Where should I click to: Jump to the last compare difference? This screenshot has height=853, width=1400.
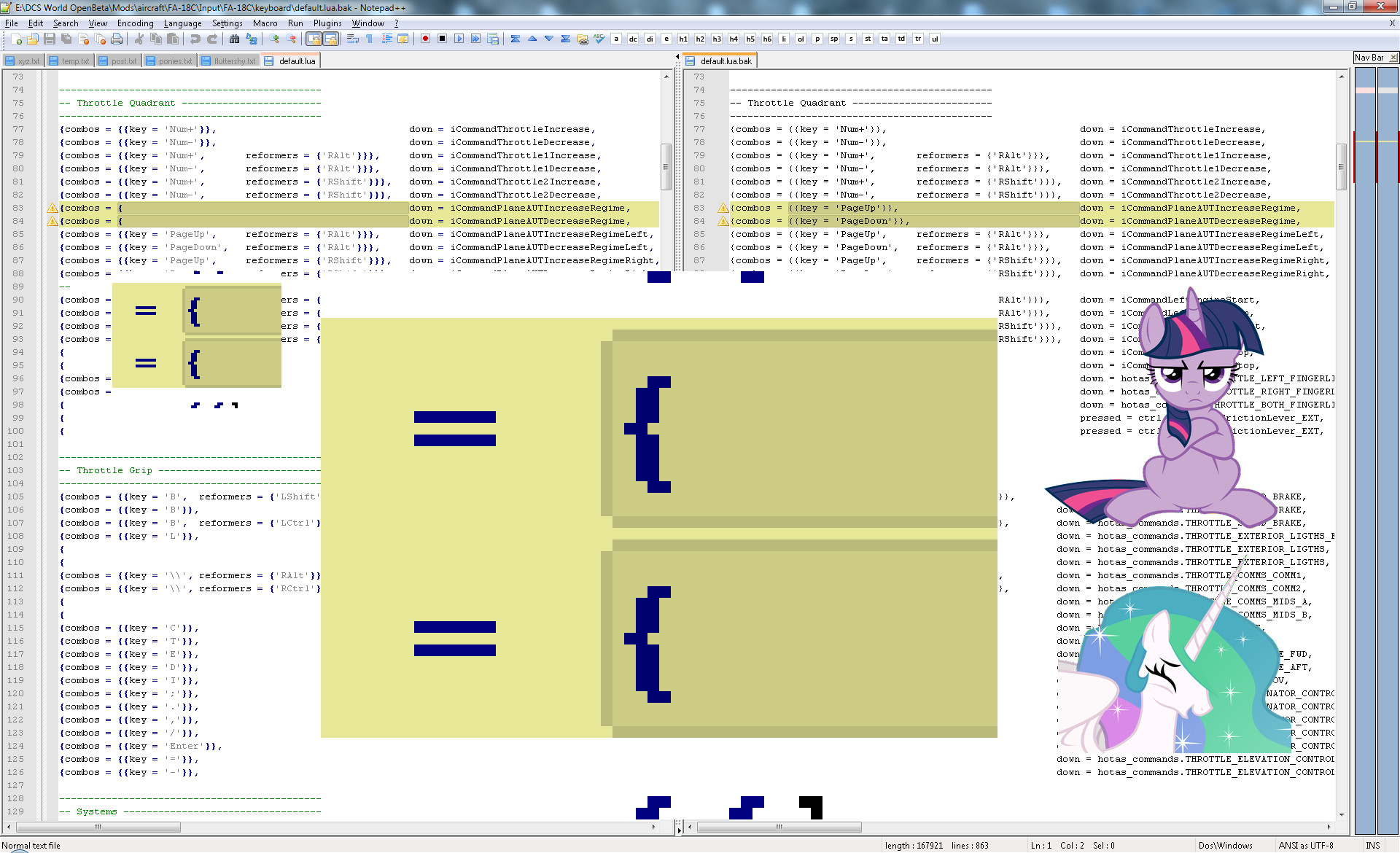click(565, 39)
